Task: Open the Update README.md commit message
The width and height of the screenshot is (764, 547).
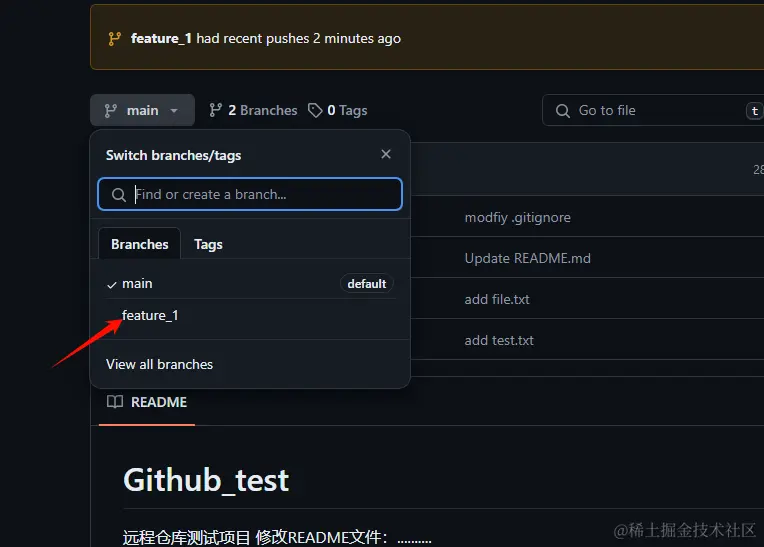Action: (527, 258)
